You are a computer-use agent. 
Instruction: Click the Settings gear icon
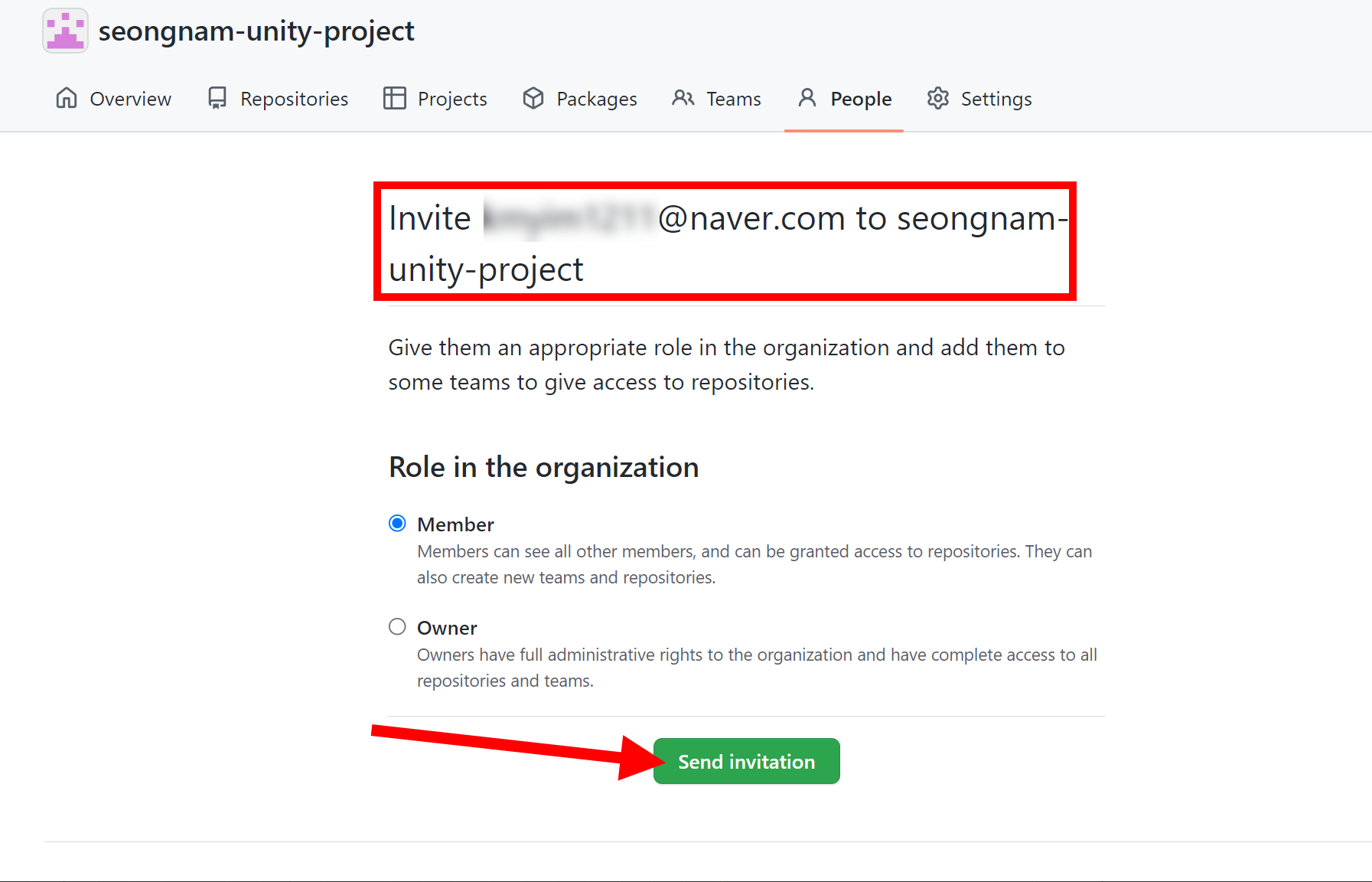point(938,98)
